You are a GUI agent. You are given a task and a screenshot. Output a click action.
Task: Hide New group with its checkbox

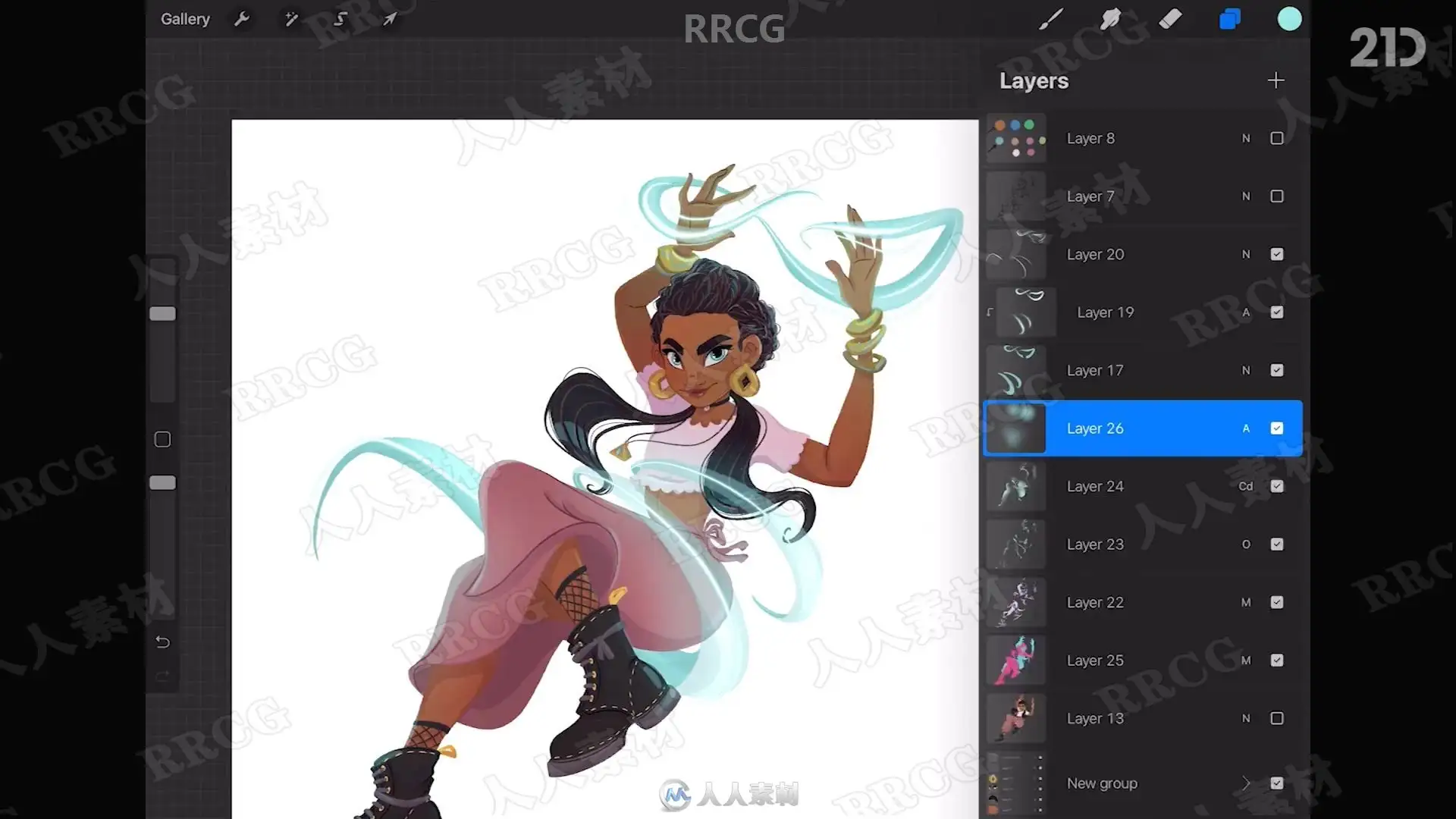[1277, 783]
